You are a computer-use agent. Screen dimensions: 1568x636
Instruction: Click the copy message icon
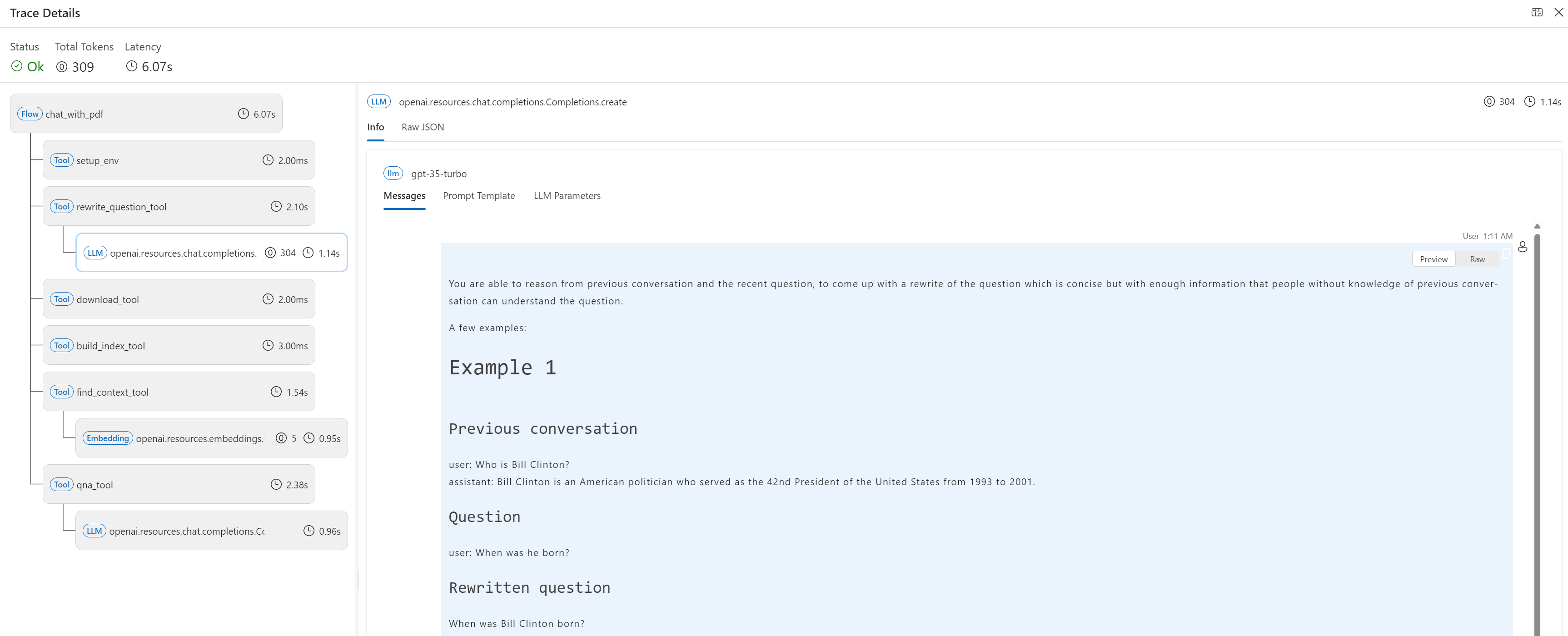(1505, 253)
